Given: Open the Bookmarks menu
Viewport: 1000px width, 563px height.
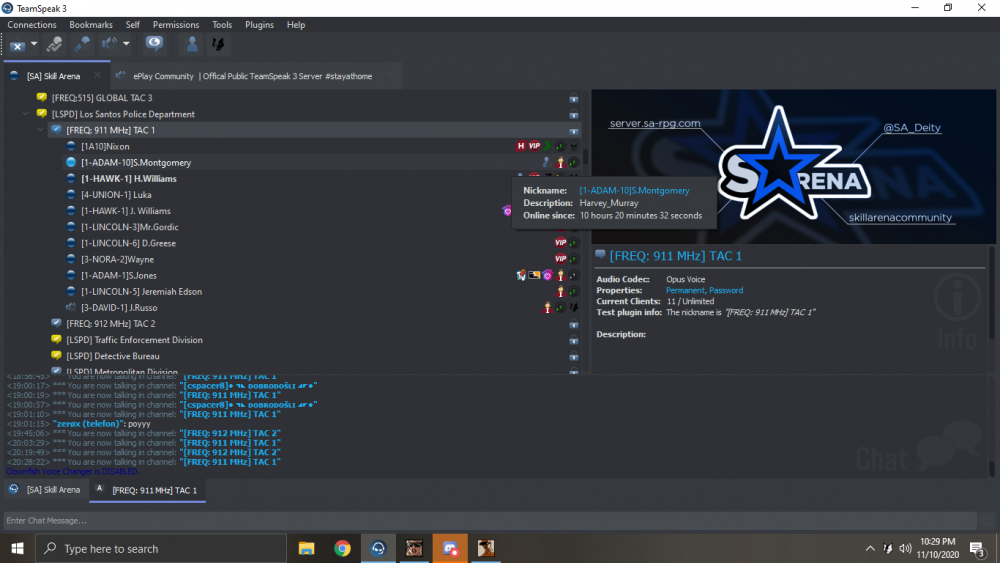Looking at the screenshot, I should (x=91, y=24).
